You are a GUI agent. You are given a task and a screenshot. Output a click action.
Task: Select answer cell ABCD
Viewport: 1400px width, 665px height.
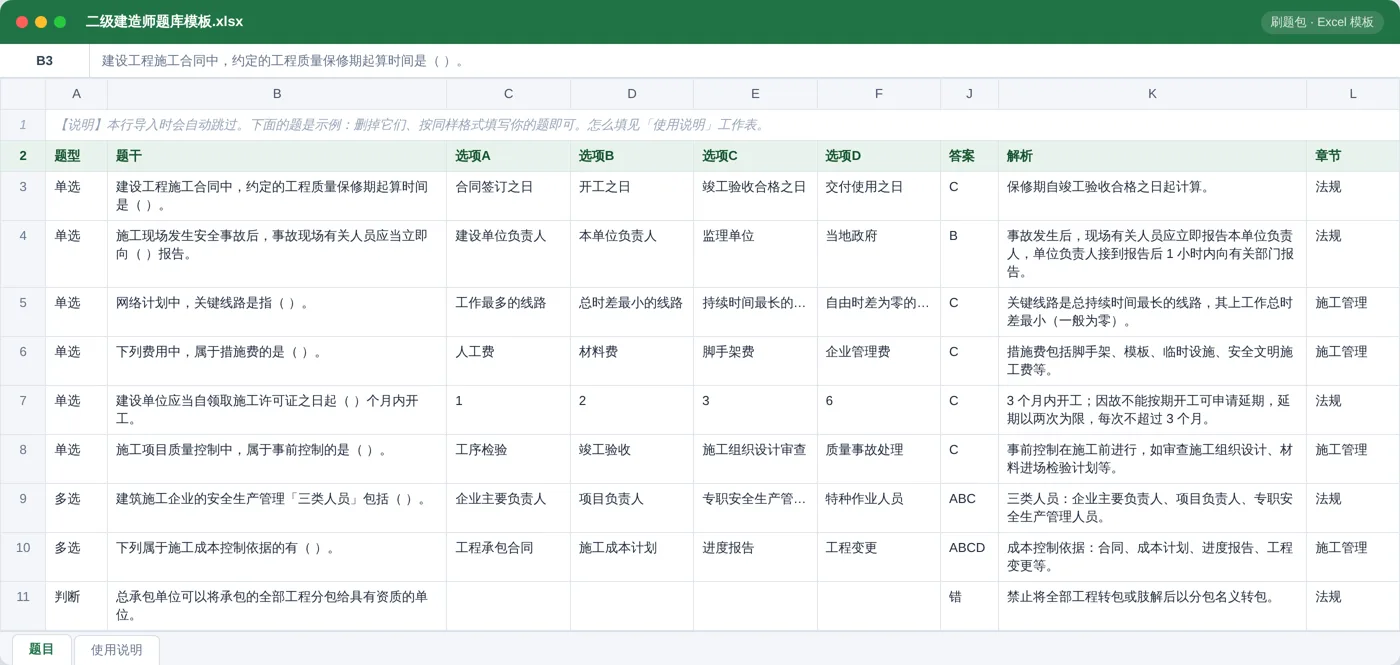tap(969, 557)
